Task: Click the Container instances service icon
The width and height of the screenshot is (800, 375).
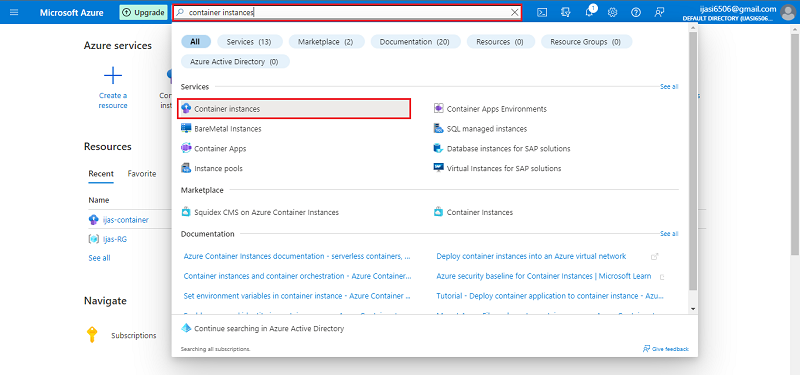Action: (186, 109)
